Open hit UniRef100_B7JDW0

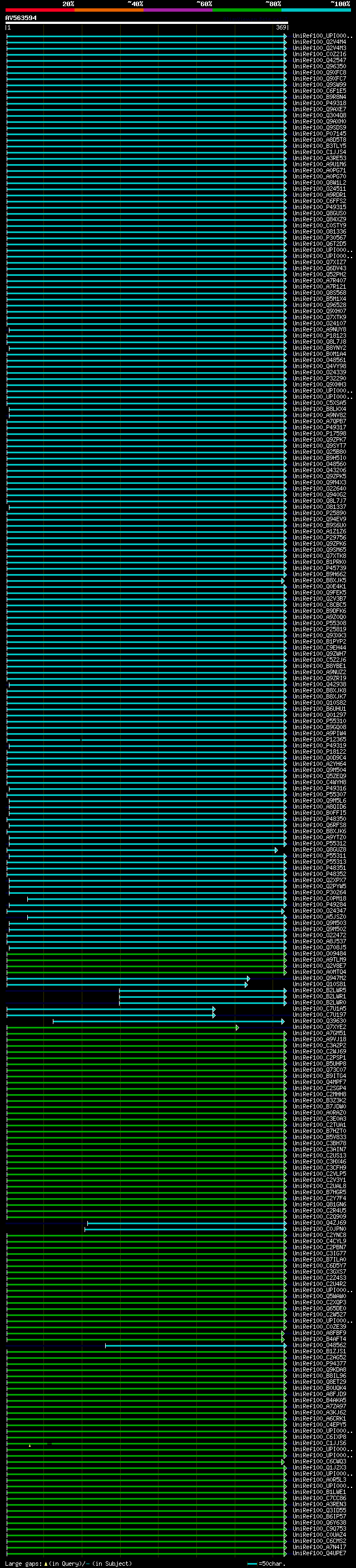tap(319, 1106)
